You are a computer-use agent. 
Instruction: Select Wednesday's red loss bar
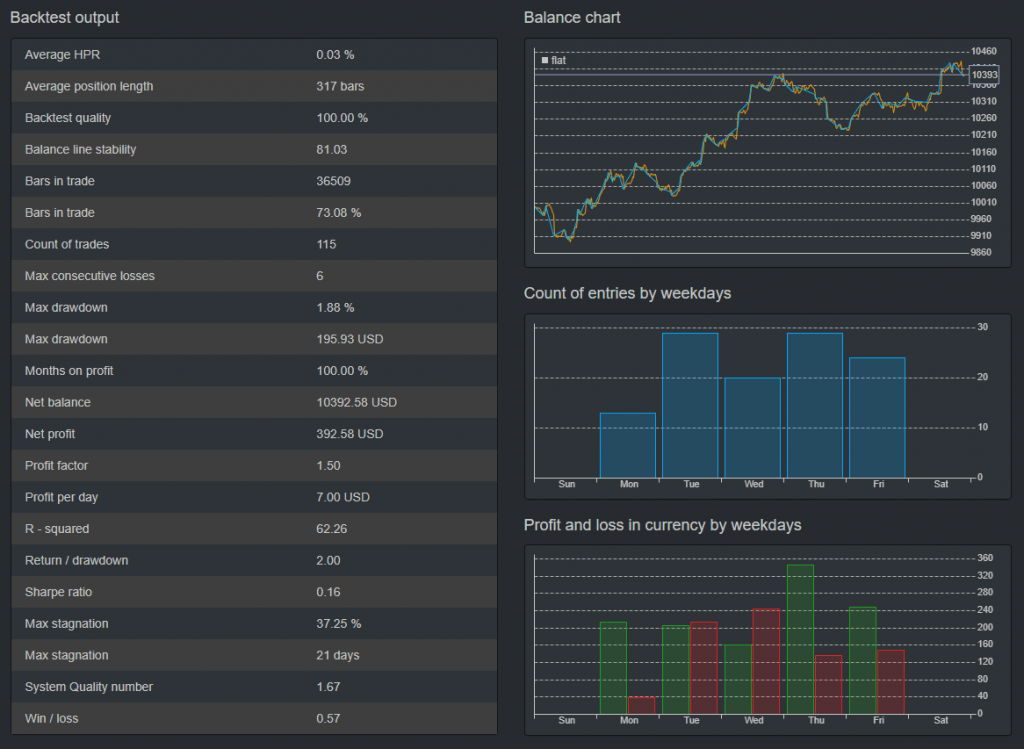pos(766,662)
